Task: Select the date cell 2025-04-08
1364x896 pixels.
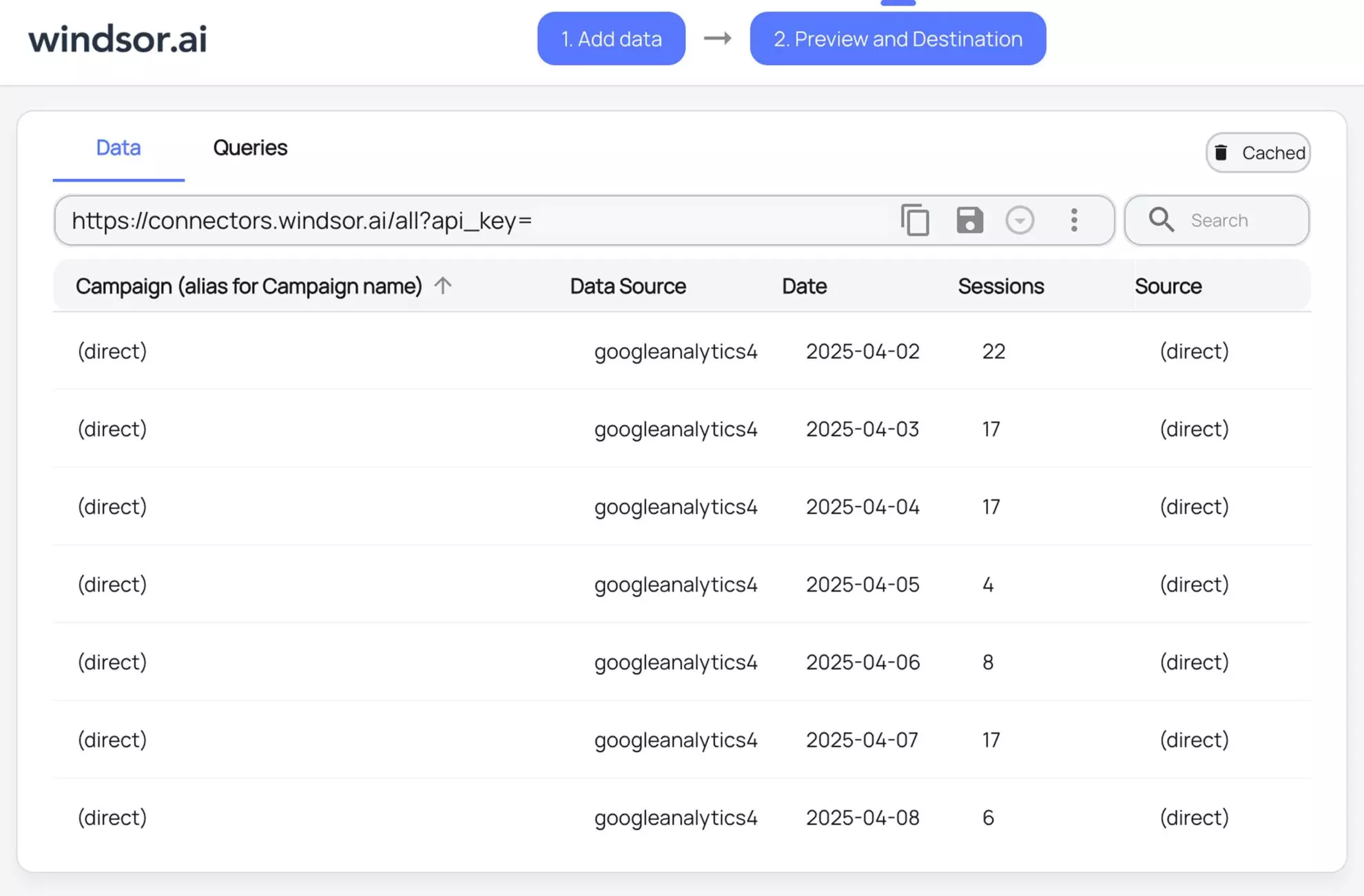Action: coord(862,818)
